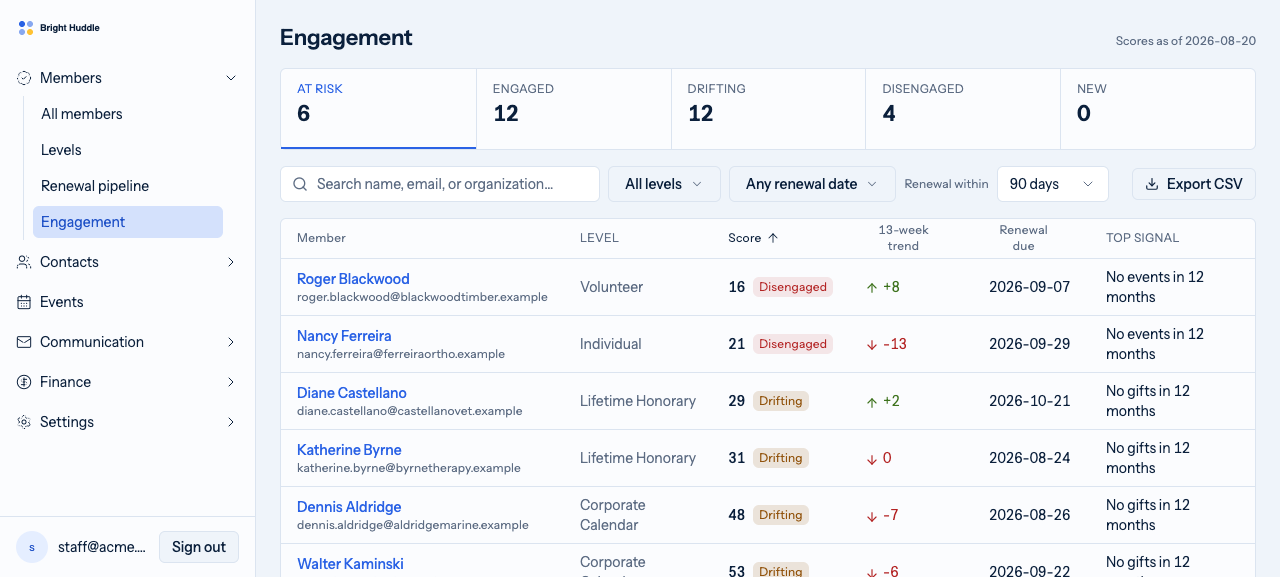Click the Bright Huddle logo icon
This screenshot has width=1280, height=577.
tap(26, 28)
